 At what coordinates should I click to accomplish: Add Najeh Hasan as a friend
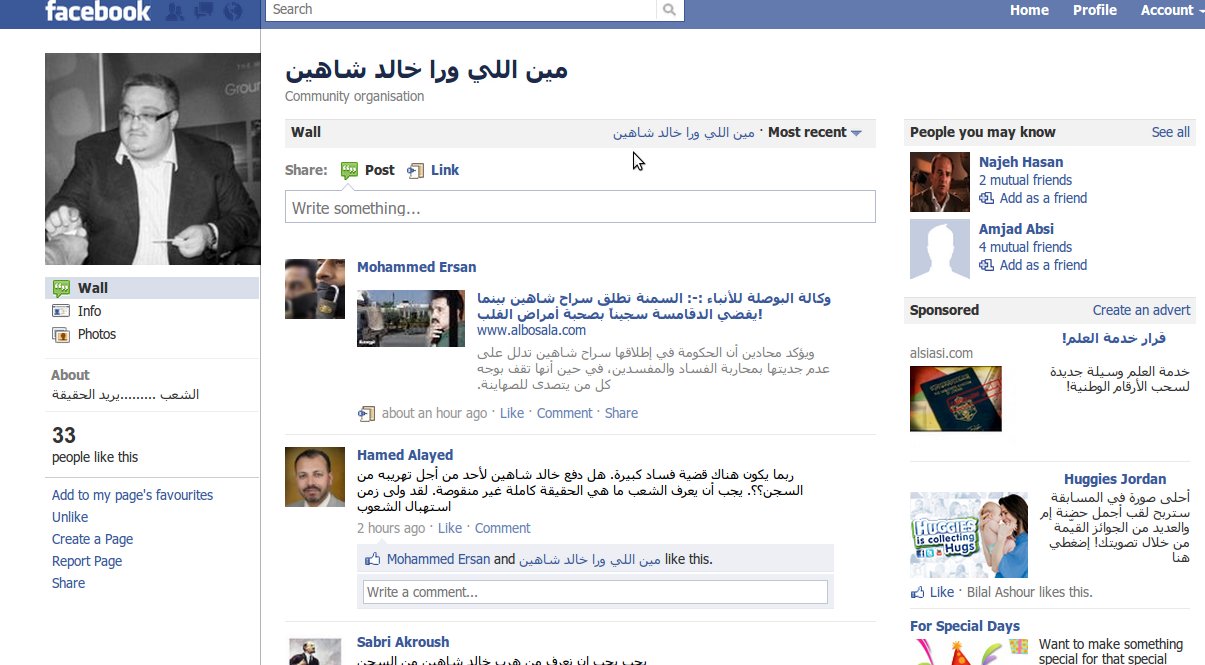coord(1034,198)
